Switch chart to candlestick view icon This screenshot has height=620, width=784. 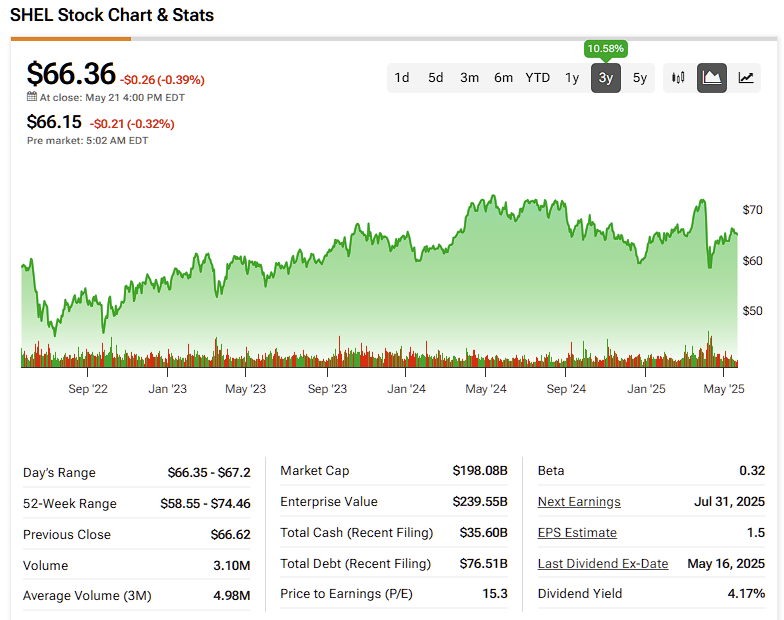[x=678, y=78]
